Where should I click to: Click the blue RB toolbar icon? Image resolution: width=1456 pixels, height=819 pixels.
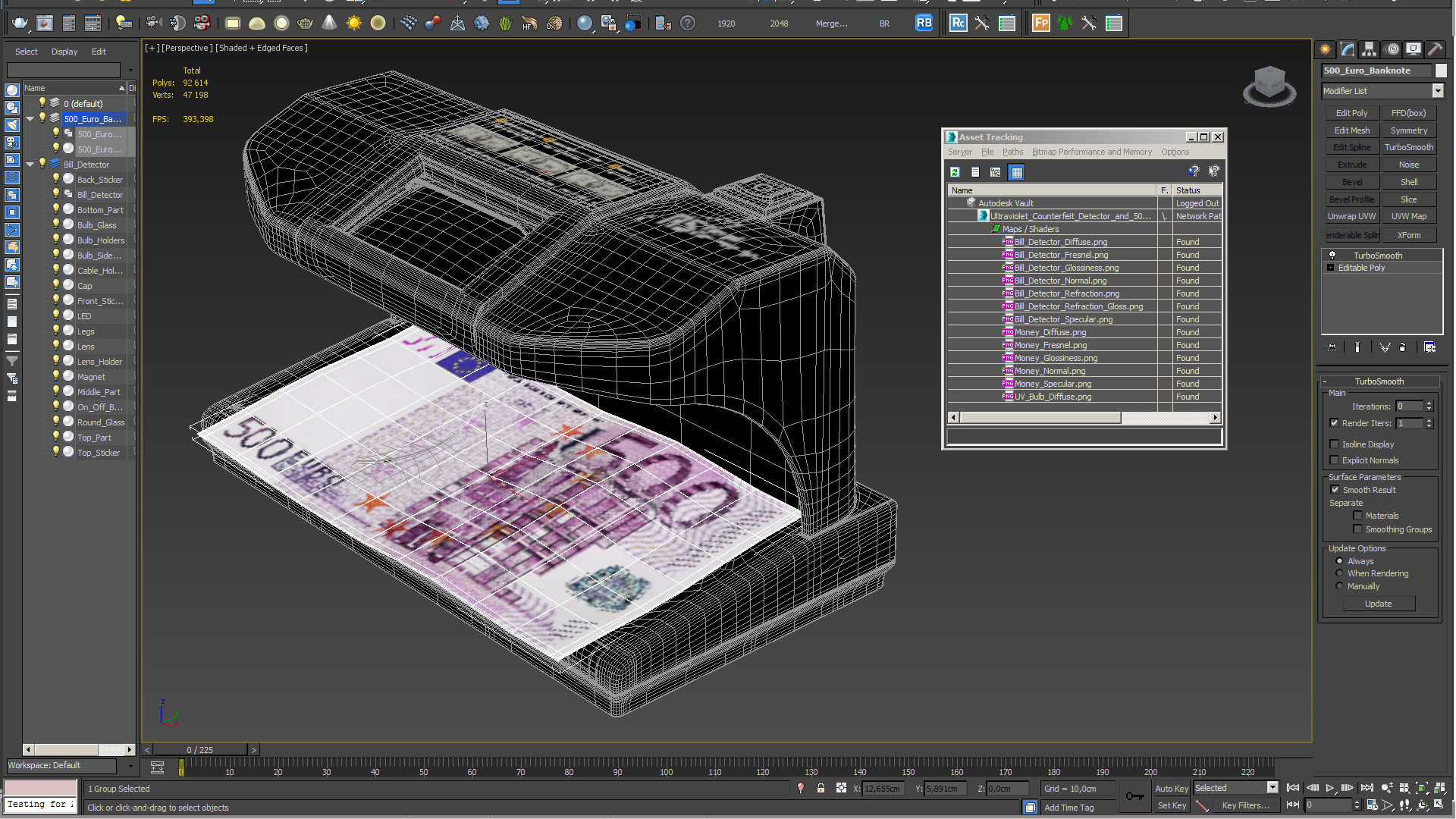(x=924, y=24)
